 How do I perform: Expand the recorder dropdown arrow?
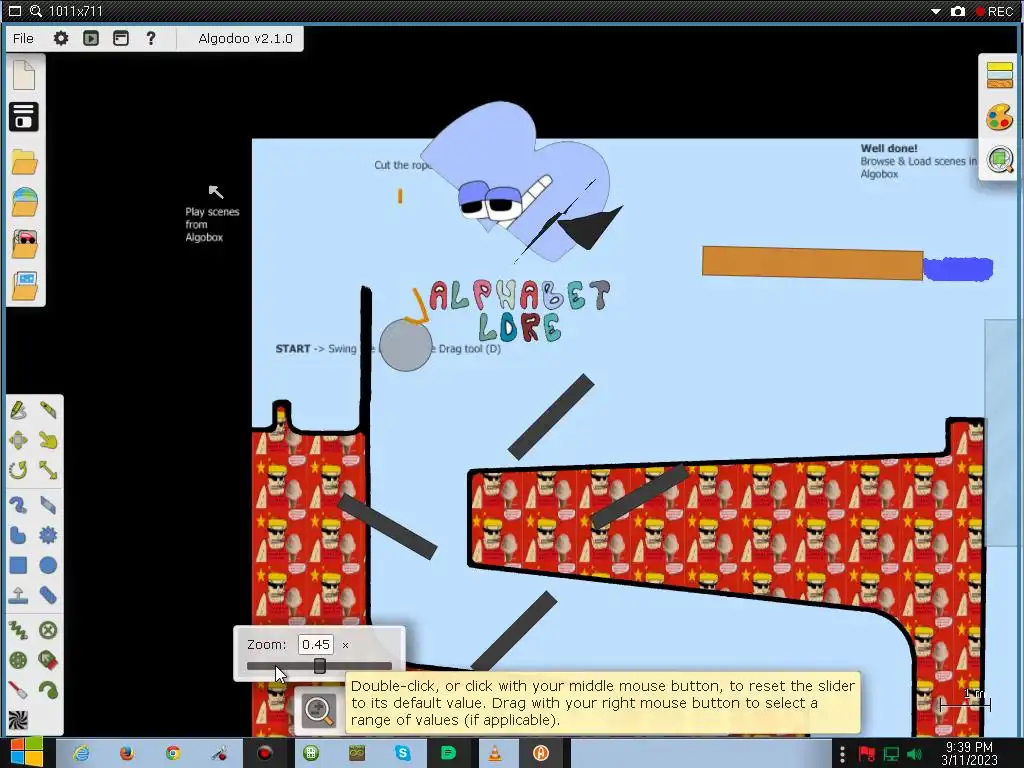[936, 11]
